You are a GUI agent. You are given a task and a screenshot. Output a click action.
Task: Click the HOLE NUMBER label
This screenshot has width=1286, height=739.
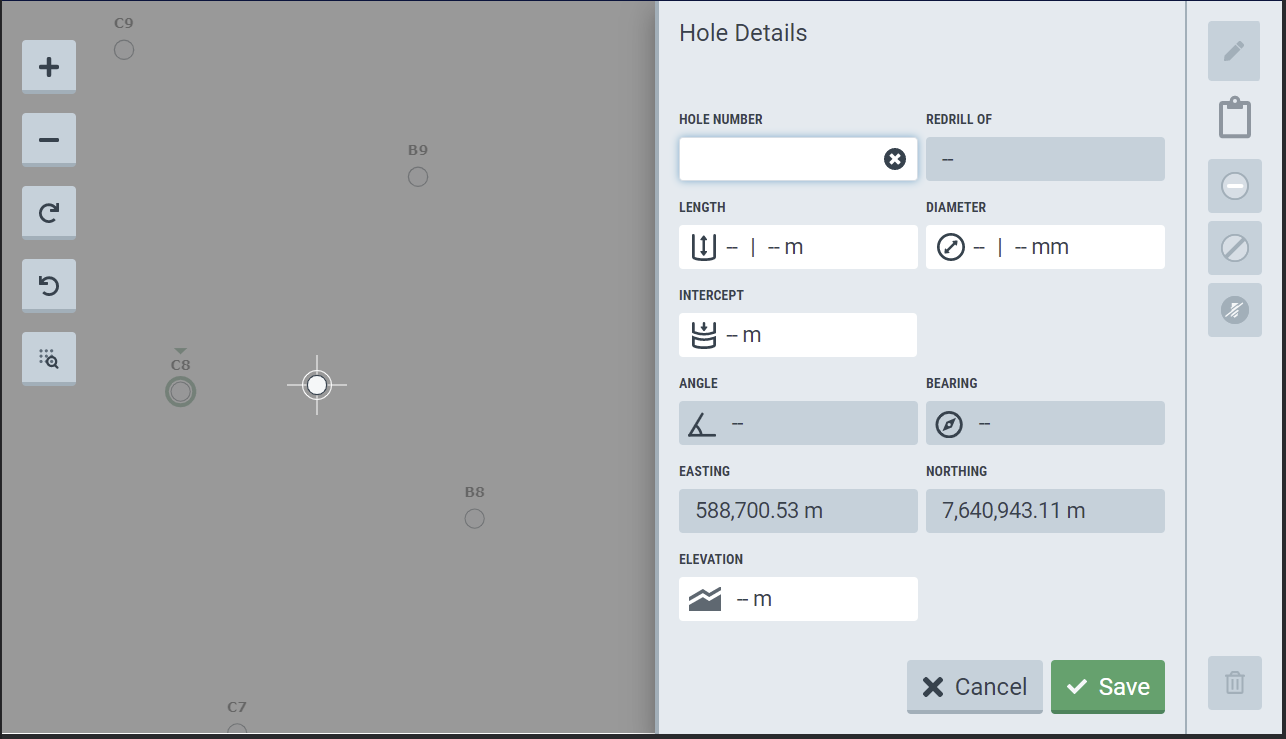[721, 119]
